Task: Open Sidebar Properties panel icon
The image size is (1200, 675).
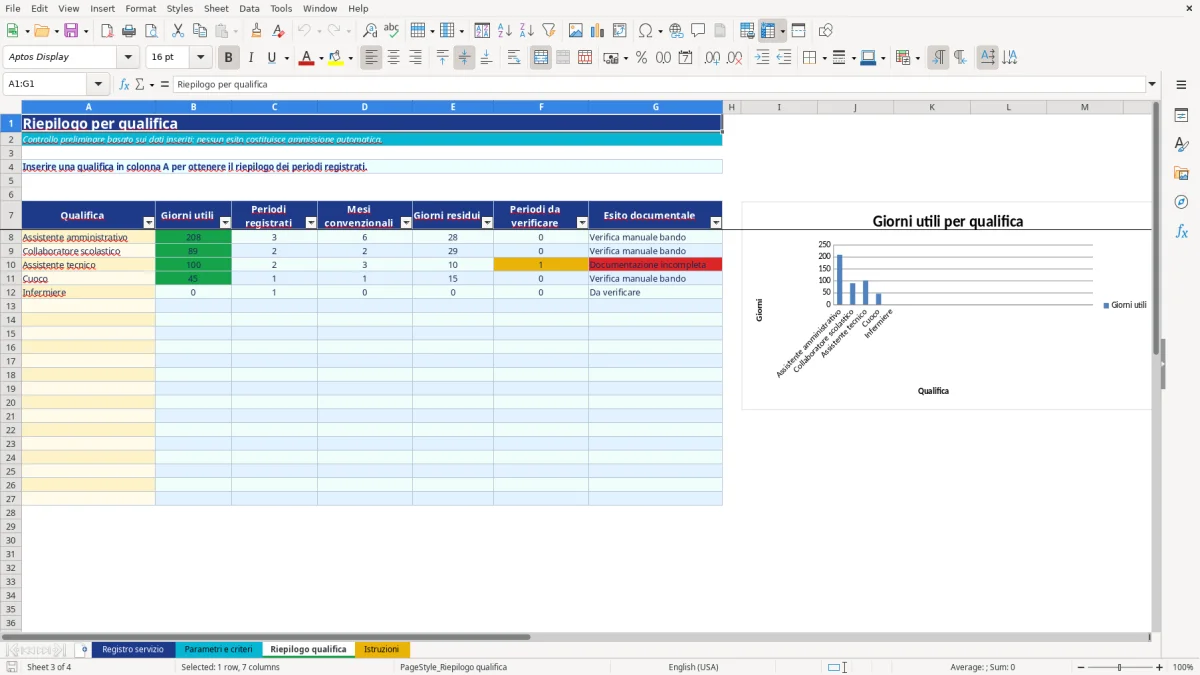Action: (x=1181, y=116)
